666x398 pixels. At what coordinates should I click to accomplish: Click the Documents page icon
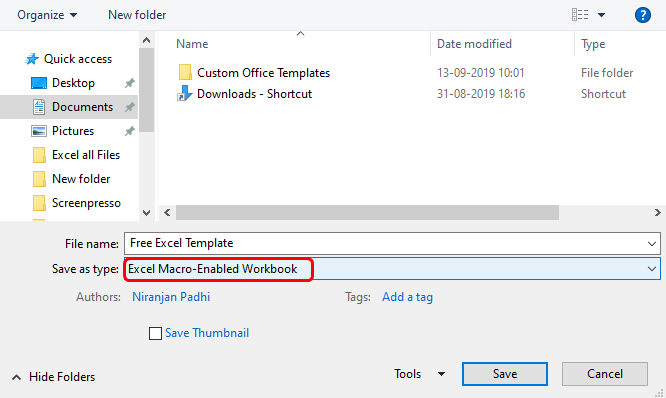[39, 107]
